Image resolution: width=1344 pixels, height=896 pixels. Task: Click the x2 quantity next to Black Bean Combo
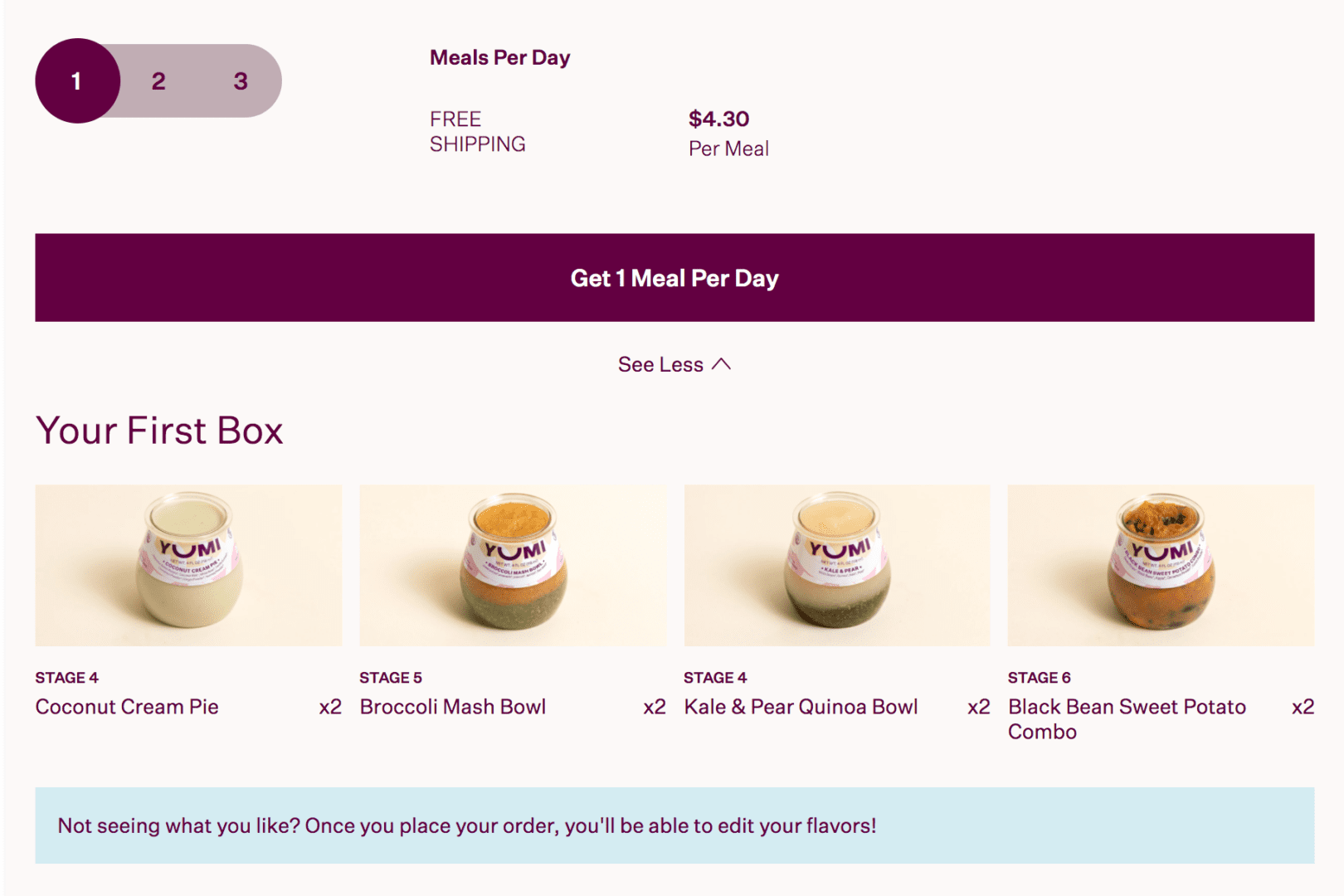click(x=1301, y=707)
